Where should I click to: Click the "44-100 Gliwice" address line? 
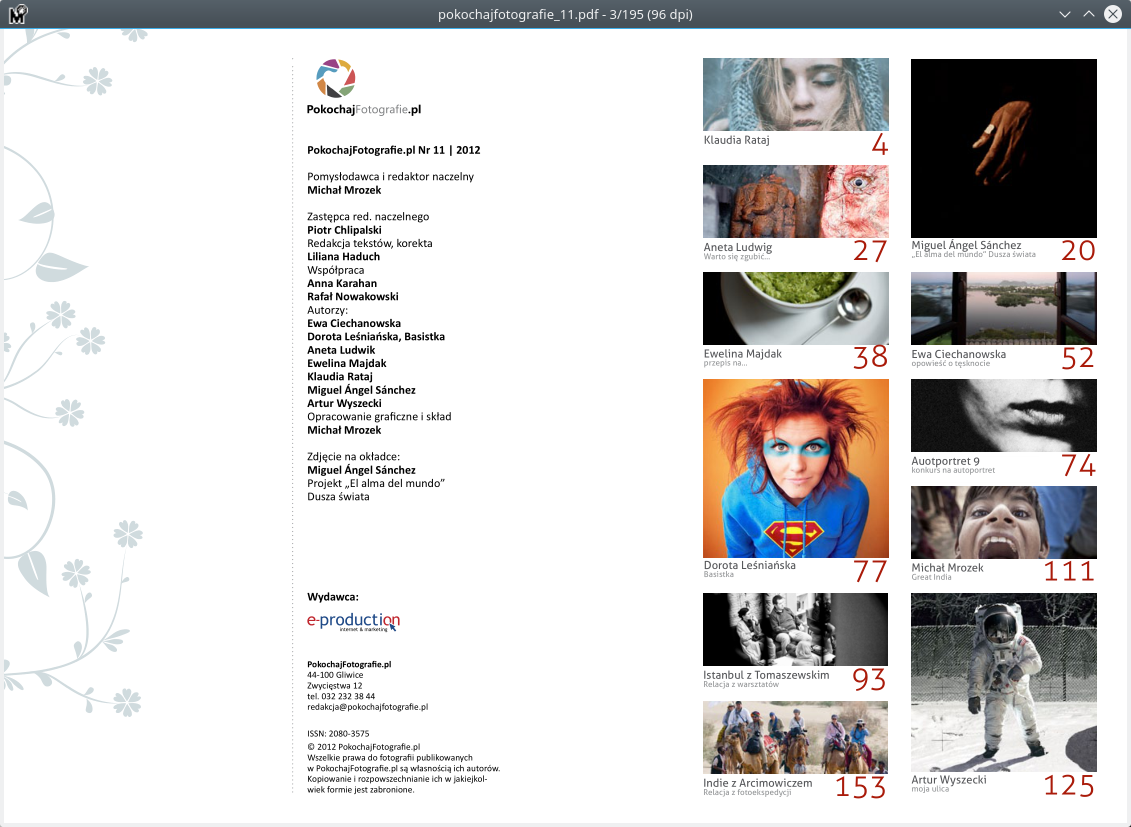click(x=335, y=675)
